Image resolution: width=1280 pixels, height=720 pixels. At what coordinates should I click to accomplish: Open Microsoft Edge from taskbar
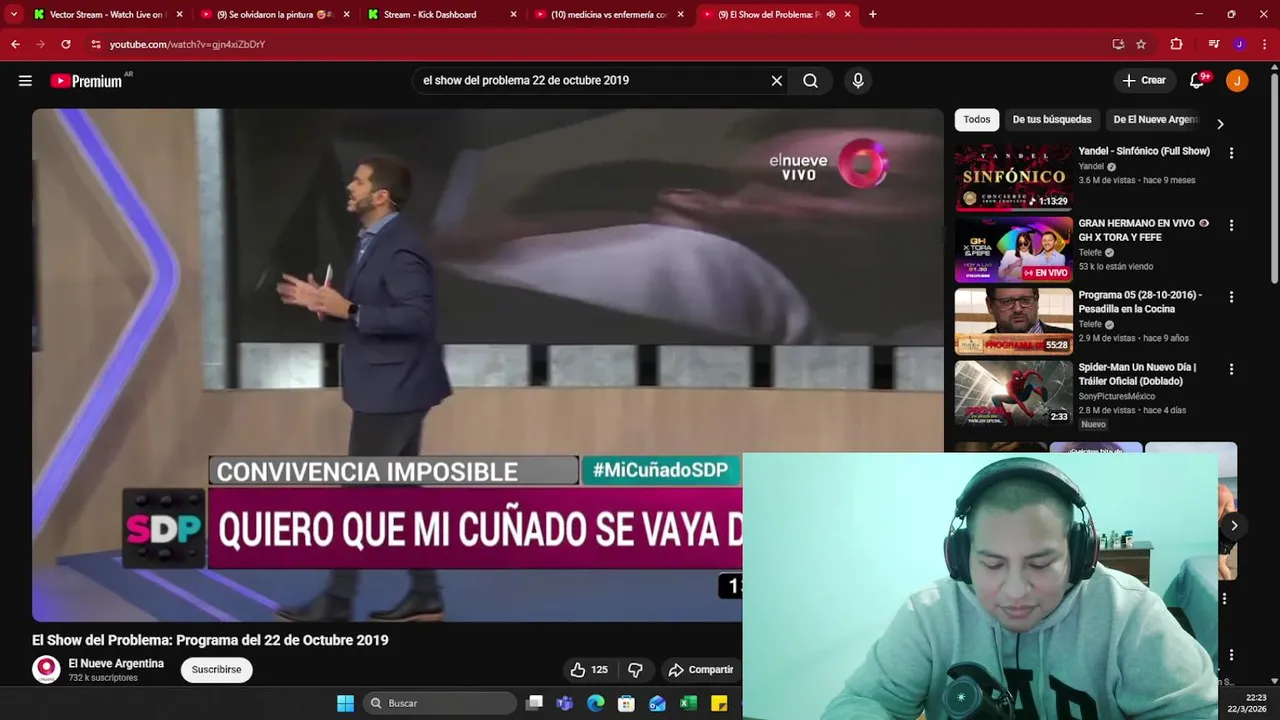coord(596,703)
